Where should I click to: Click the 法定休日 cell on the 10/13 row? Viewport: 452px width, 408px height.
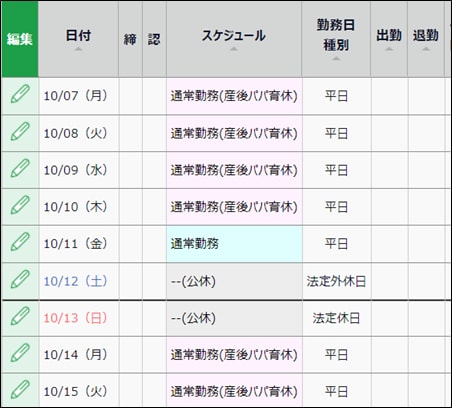point(336,318)
